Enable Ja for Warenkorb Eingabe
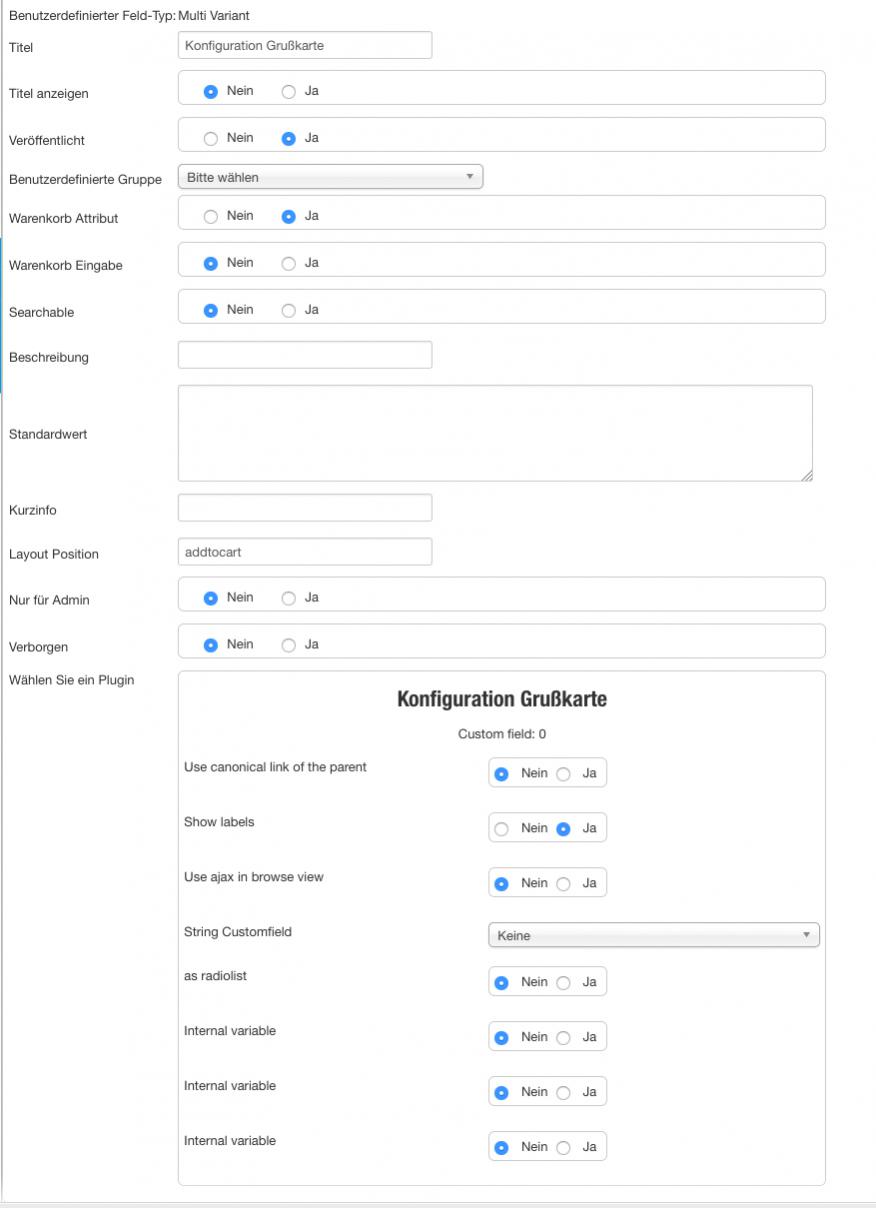The image size is (876, 1208). pyautogui.click(x=289, y=264)
